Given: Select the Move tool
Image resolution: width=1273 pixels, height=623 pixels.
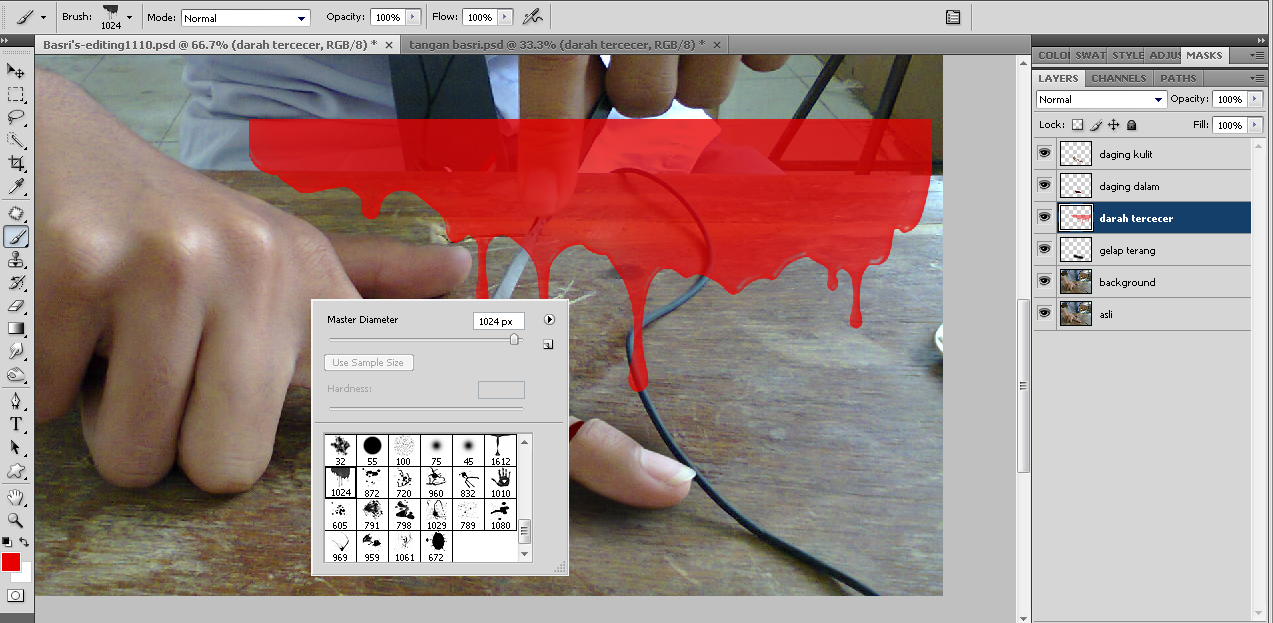Looking at the screenshot, I should click(14, 71).
